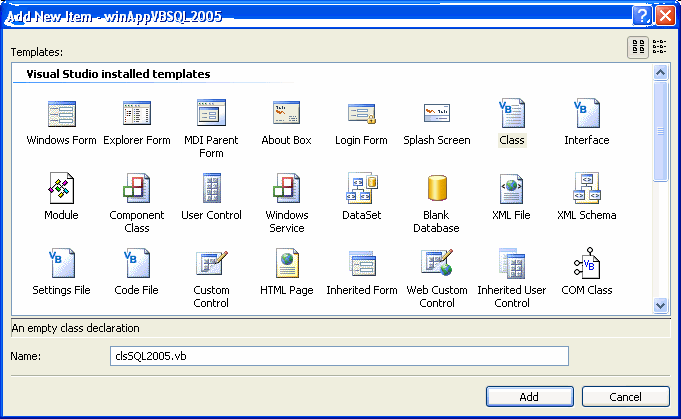The image size is (681, 419).
Task: Click the "HTML Page" label text
Action: (x=287, y=290)
